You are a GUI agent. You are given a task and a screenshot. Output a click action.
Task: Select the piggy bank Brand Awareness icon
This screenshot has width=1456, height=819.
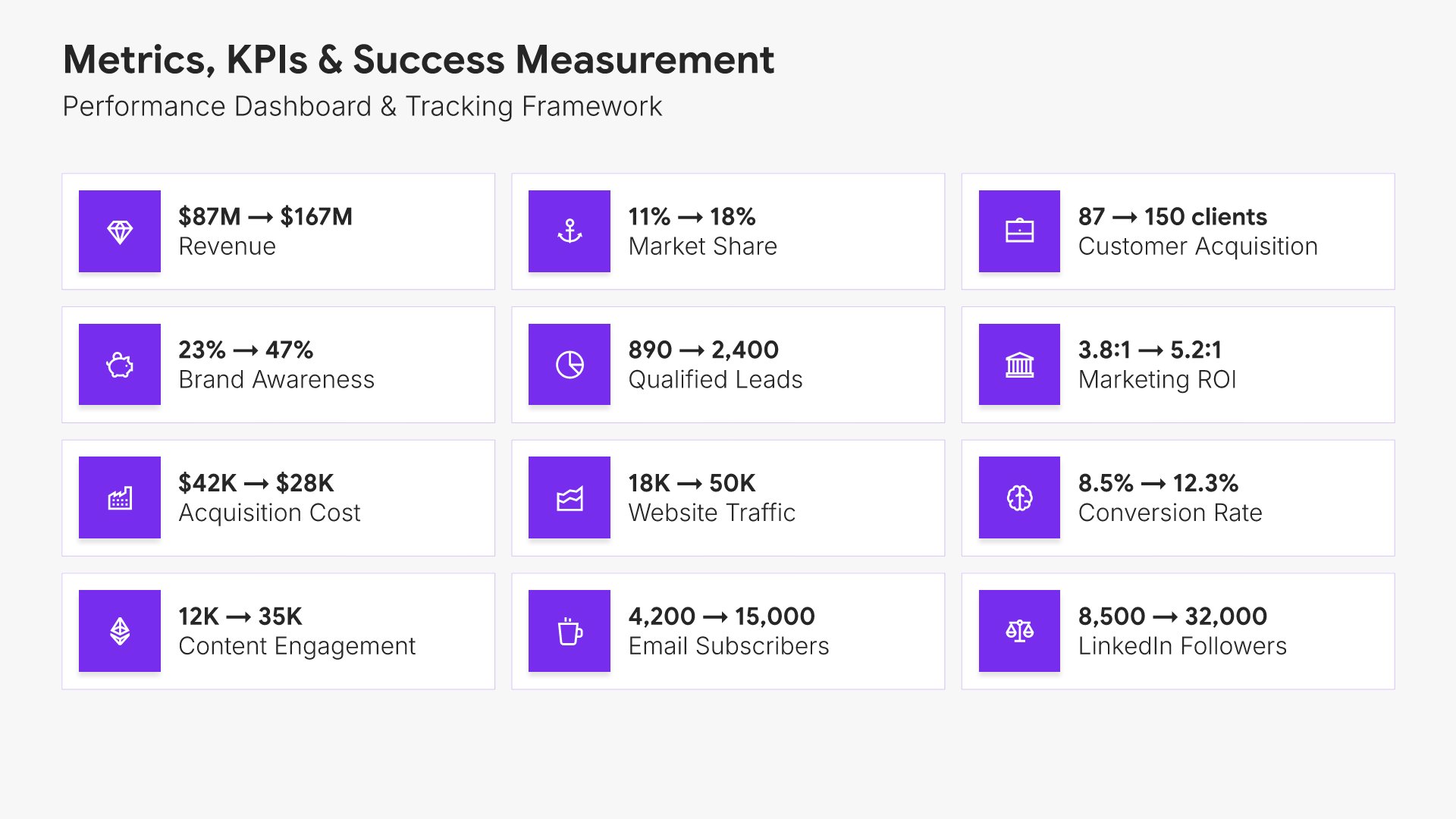120,365
